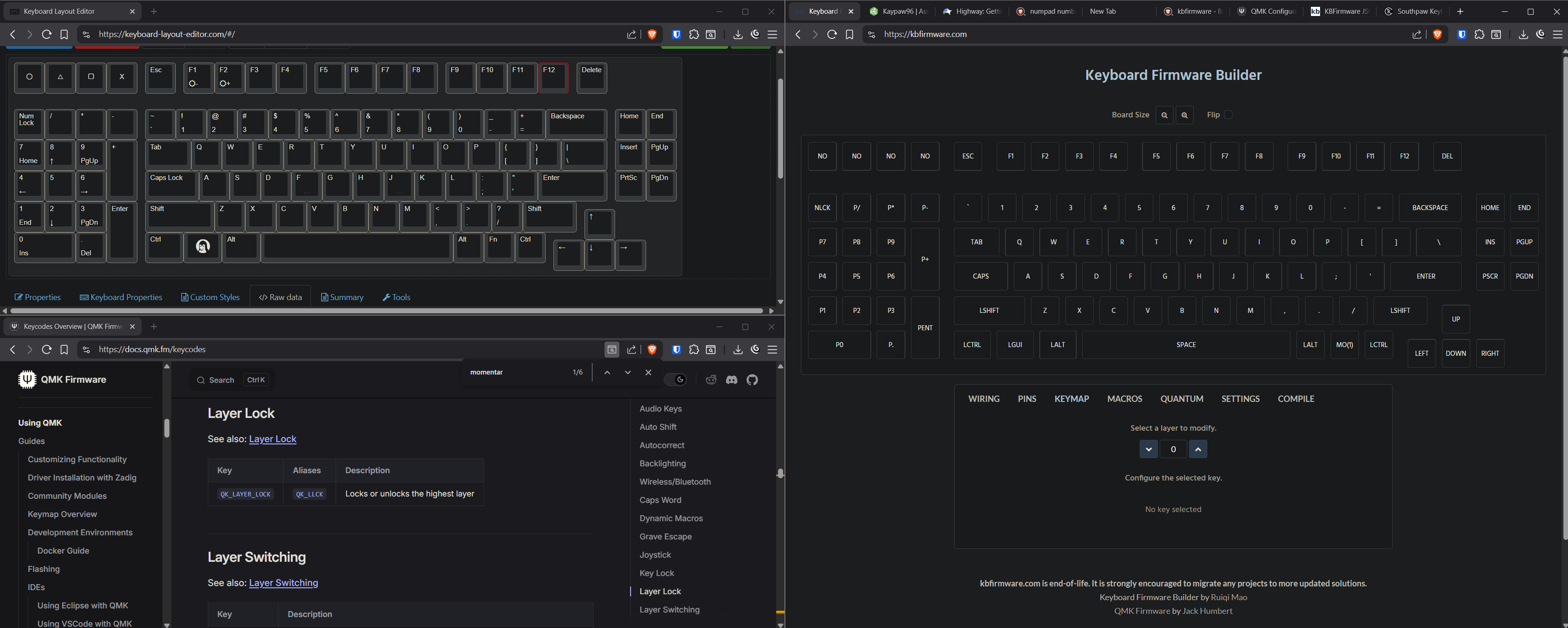Open Jack Humbert link

pos(1207,611)
